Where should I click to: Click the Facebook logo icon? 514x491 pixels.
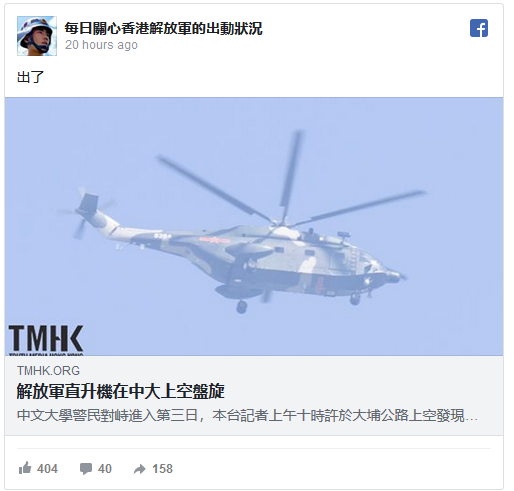tap(479, 28)
